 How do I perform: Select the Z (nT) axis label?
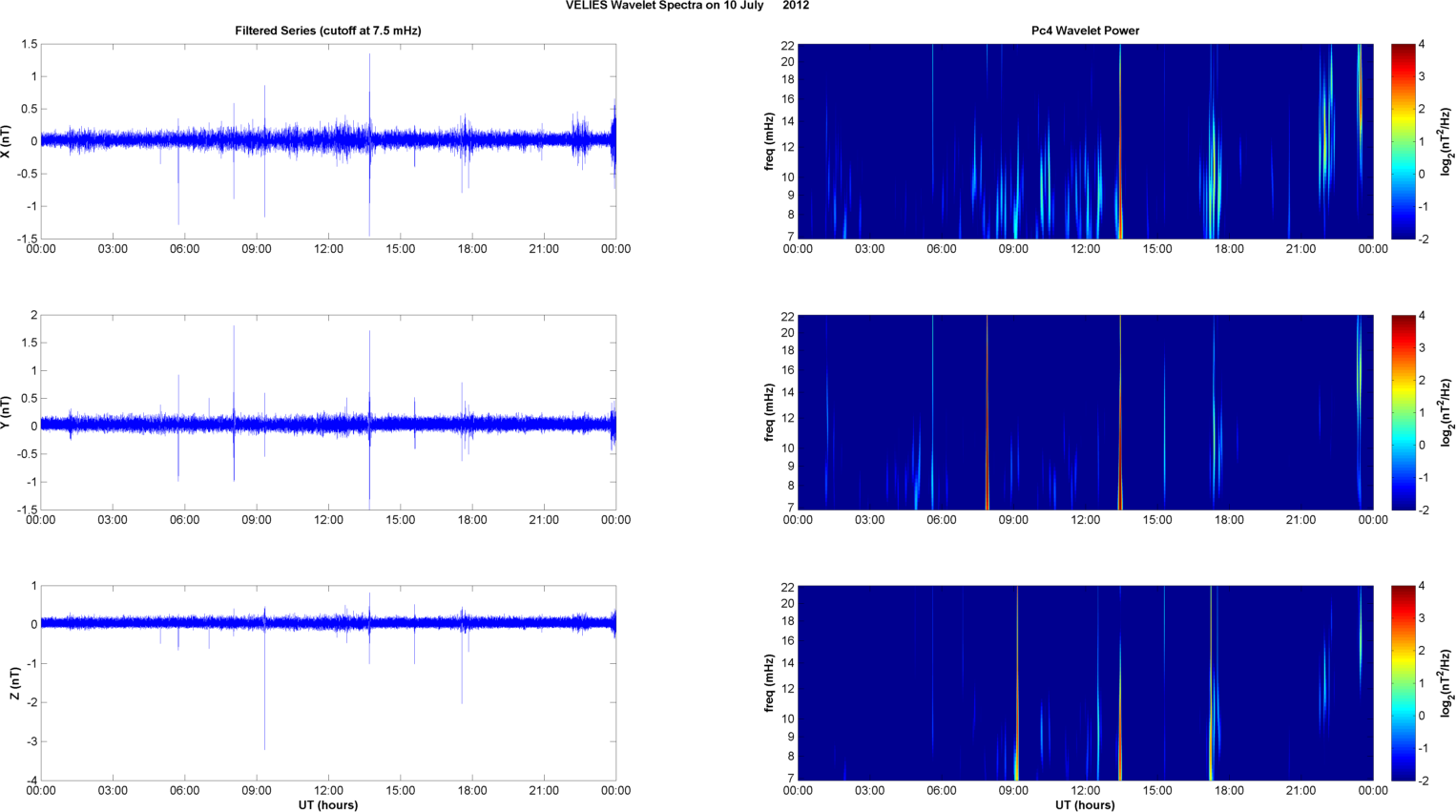coord(14,683)
